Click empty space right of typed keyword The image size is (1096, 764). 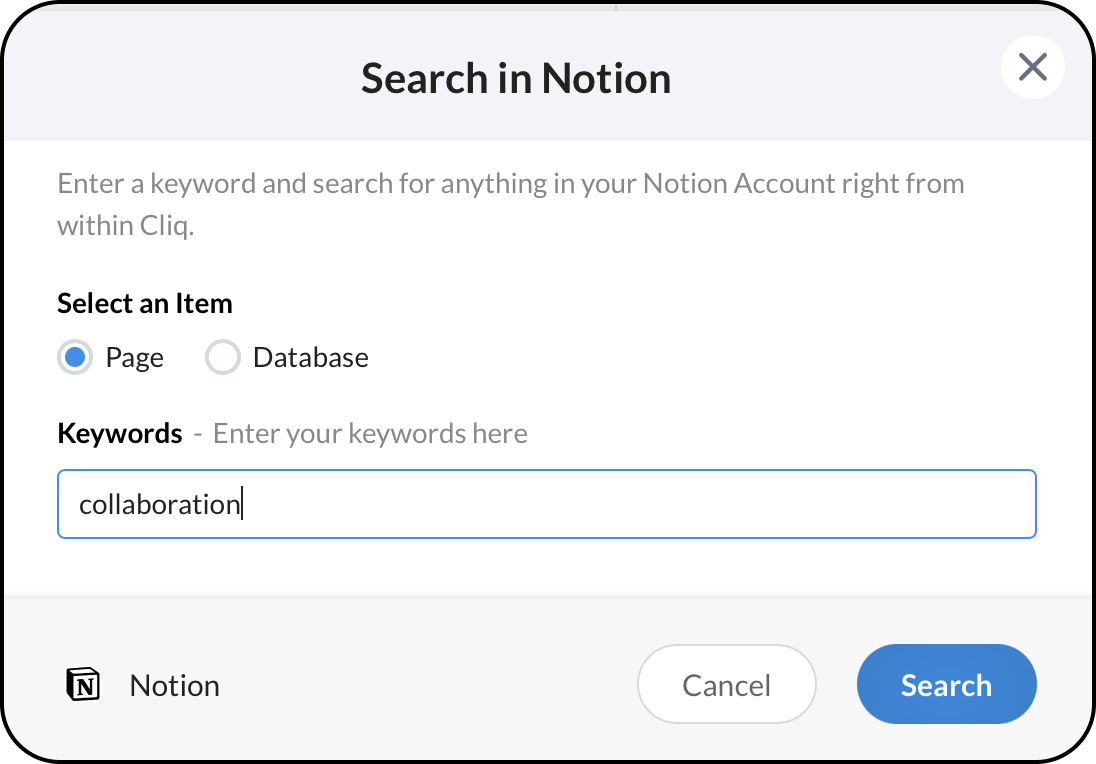pyautogui.click(x=640, y=504)
